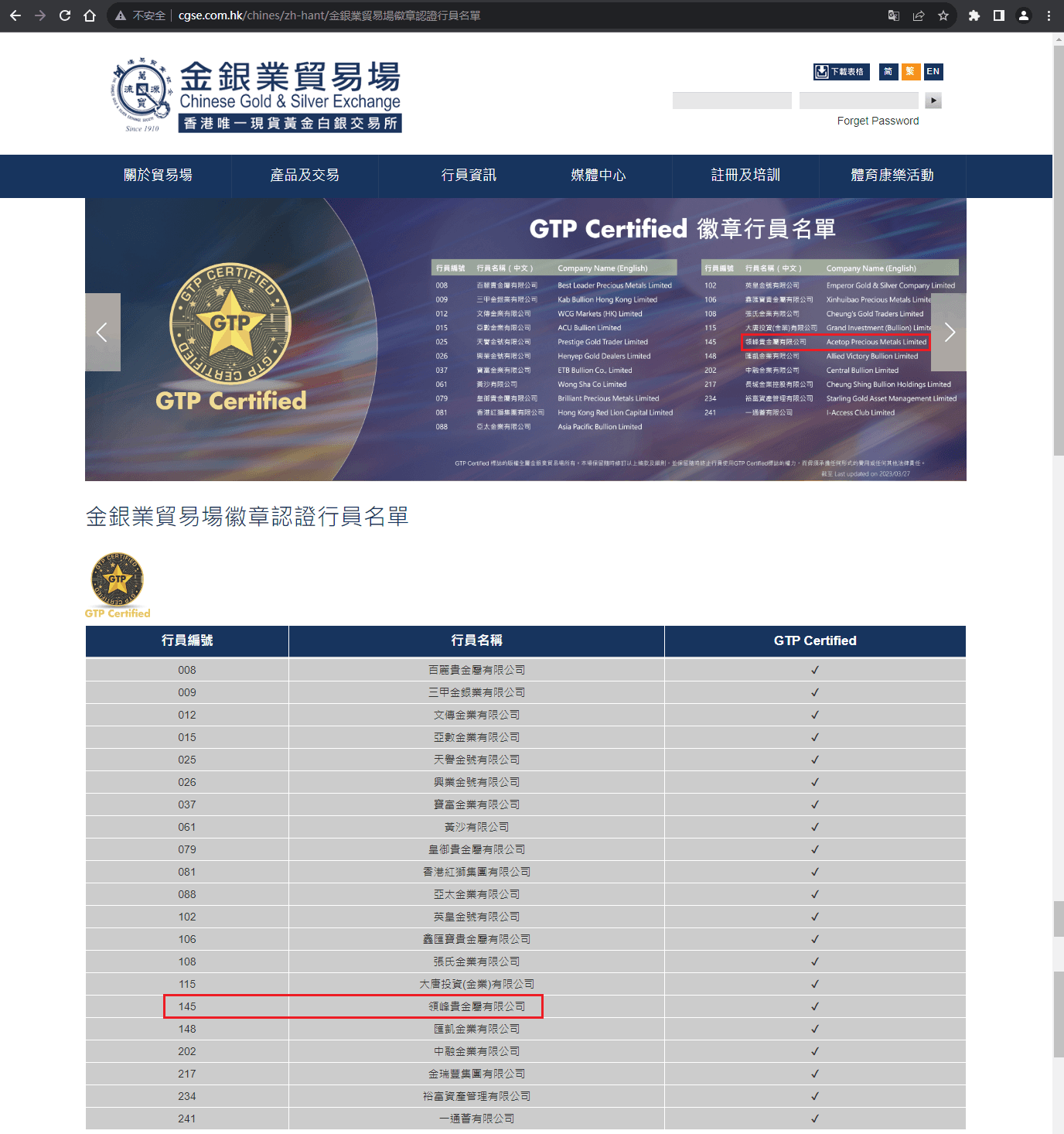This screenshot has height=1134, width=1064.
Task: Select 領峰貴金屬有限公司 row name
Action: coord(476,1006)
